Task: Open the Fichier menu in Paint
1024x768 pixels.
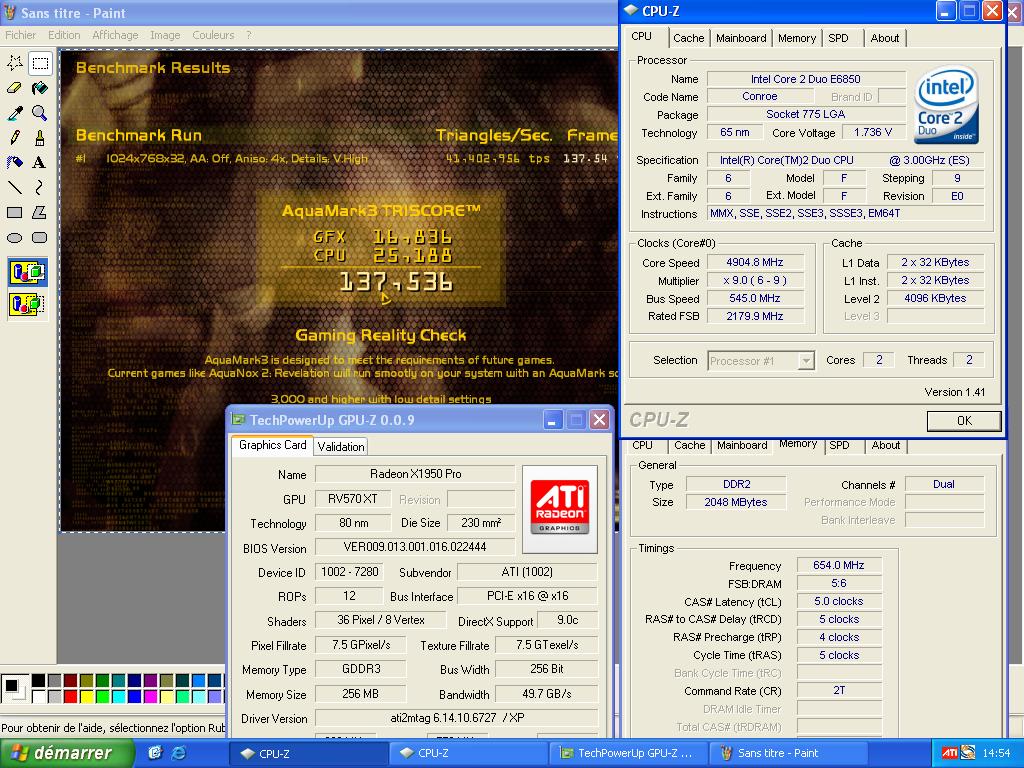Action: tap(20, 35)
